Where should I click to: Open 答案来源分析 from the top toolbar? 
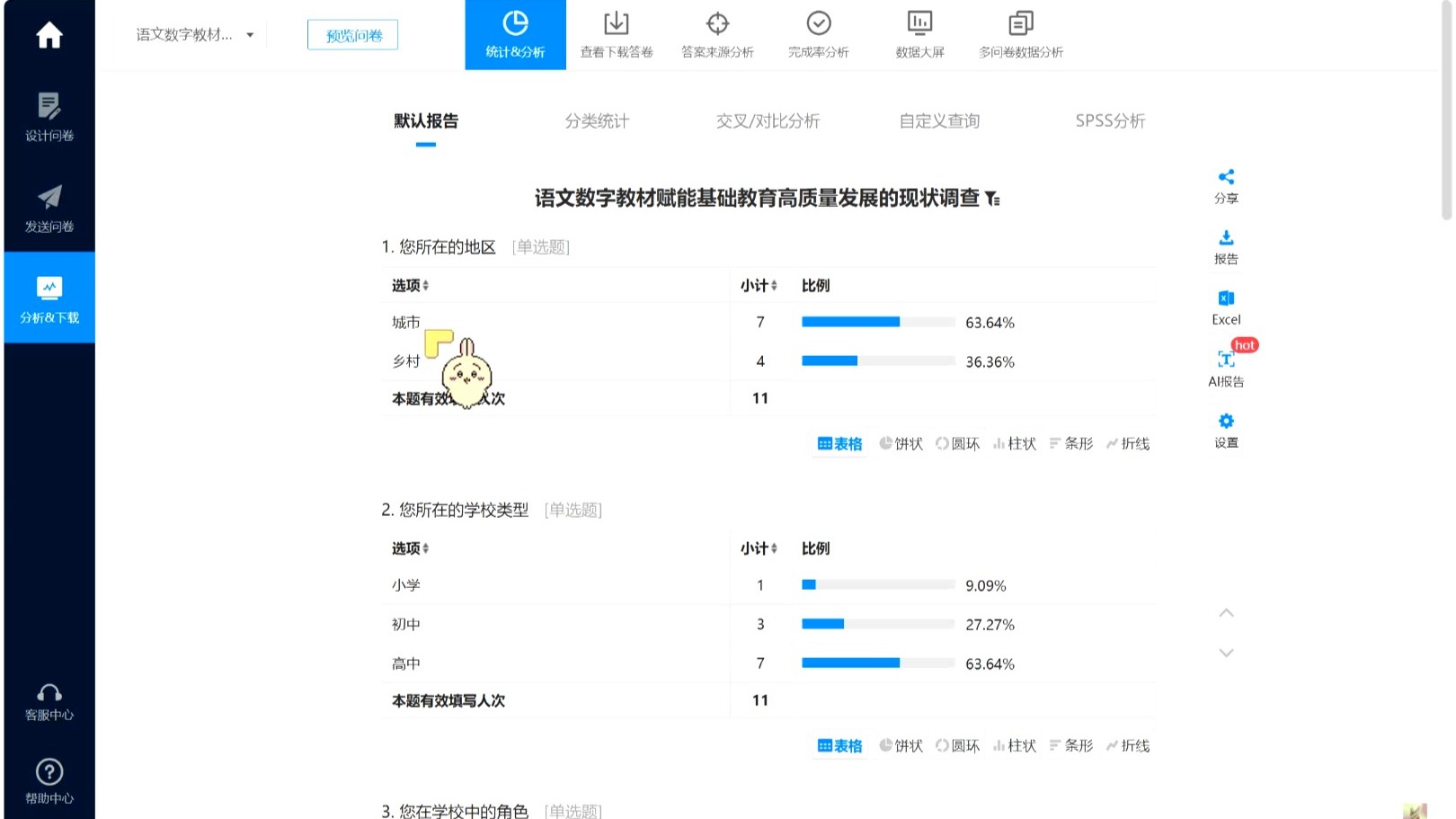tap(716, 34)
